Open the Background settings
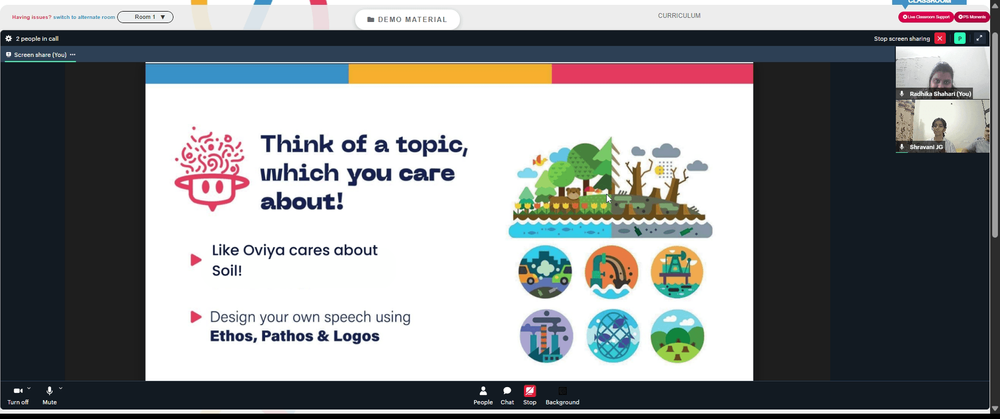Viewport: 1000px width, 419px height. coord(562,395)
